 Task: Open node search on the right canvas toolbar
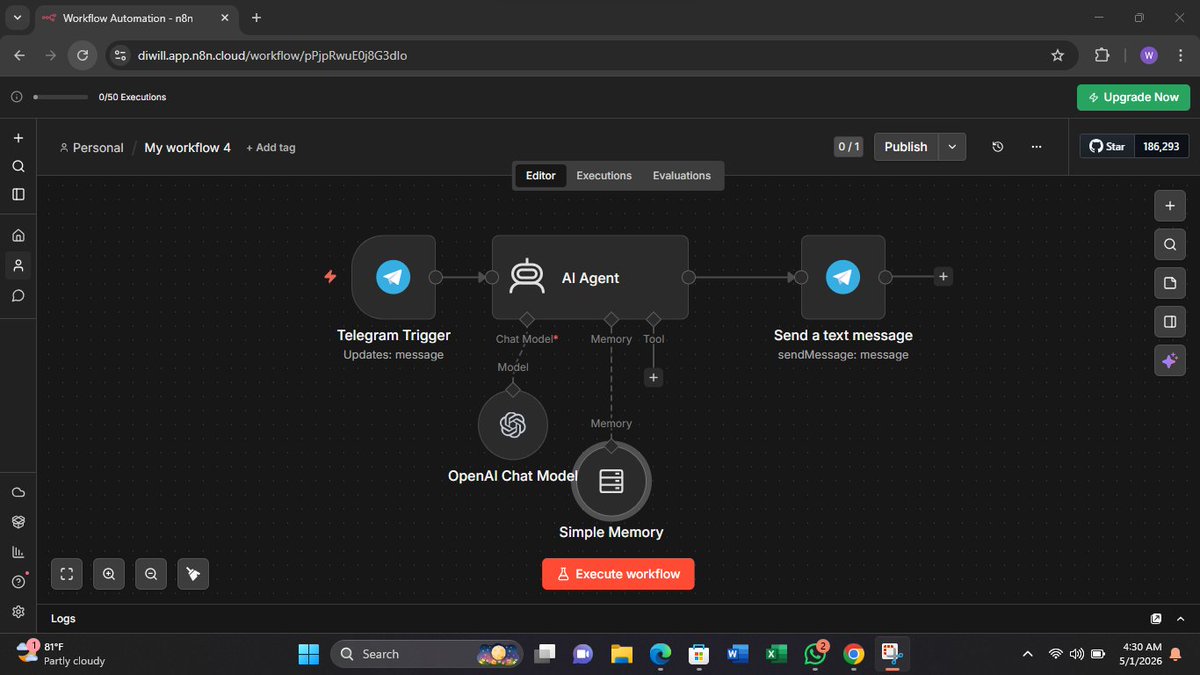(1170, 245)
